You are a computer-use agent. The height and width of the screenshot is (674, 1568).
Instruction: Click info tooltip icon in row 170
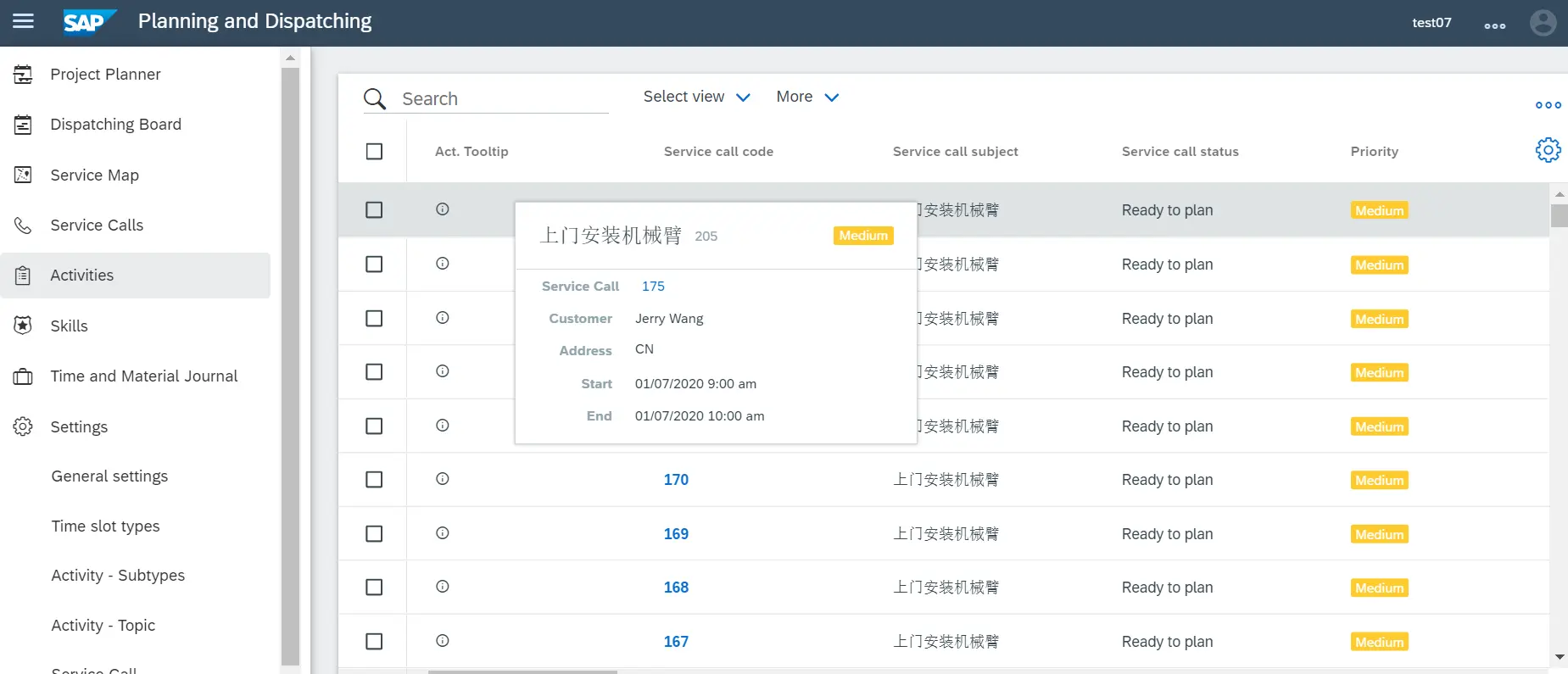(x=443, y=479)
